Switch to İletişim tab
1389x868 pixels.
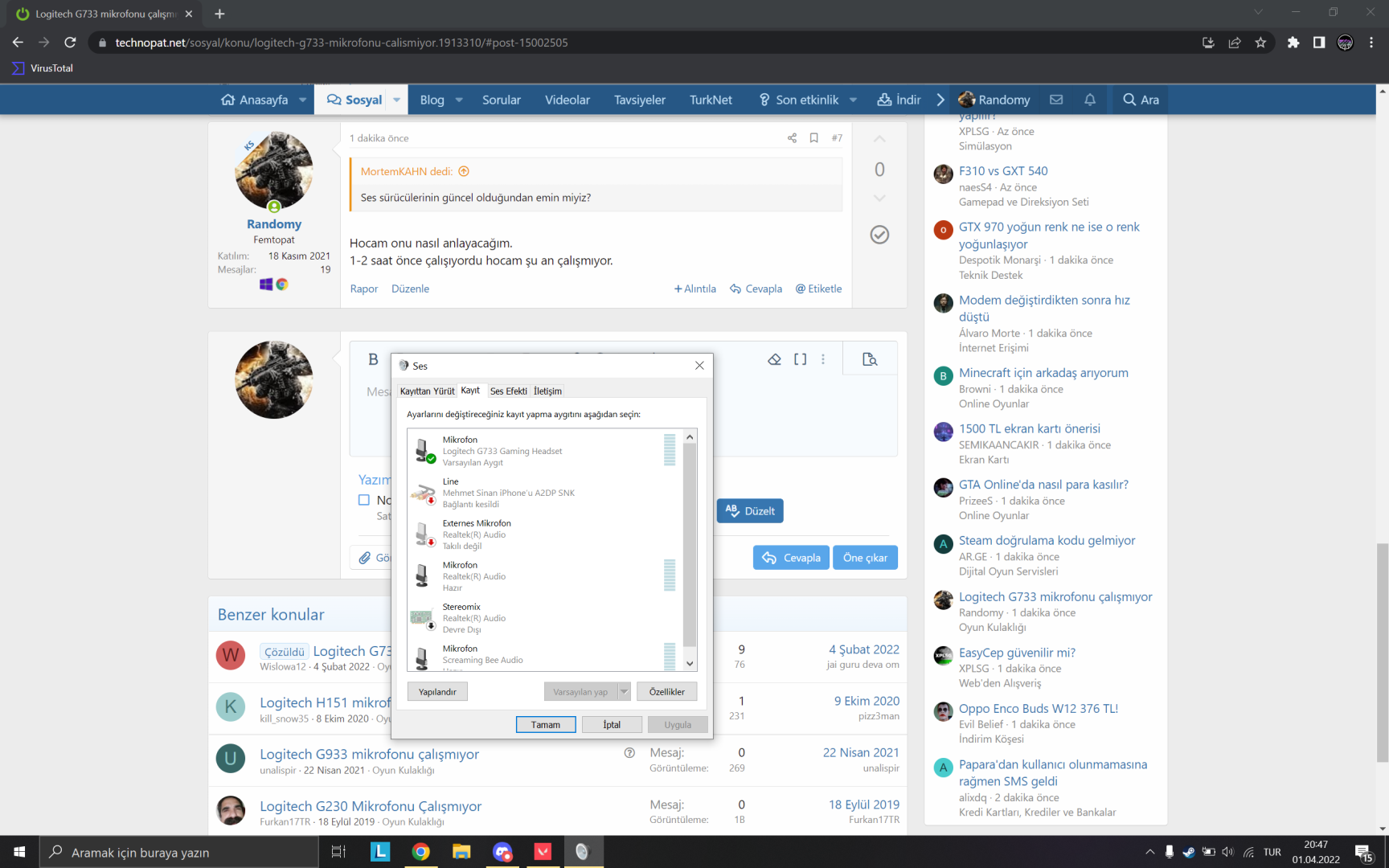point(548,391)
